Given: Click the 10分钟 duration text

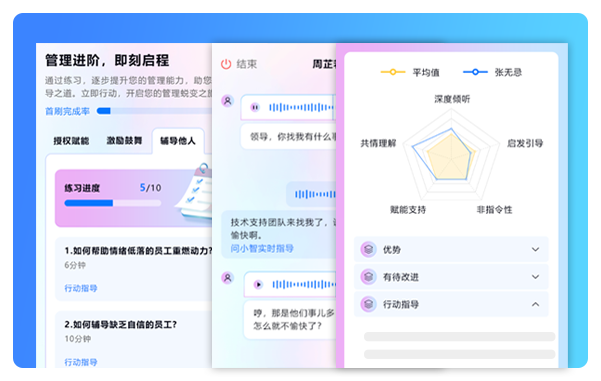Looking at the screenshot, I should [77, 339].
